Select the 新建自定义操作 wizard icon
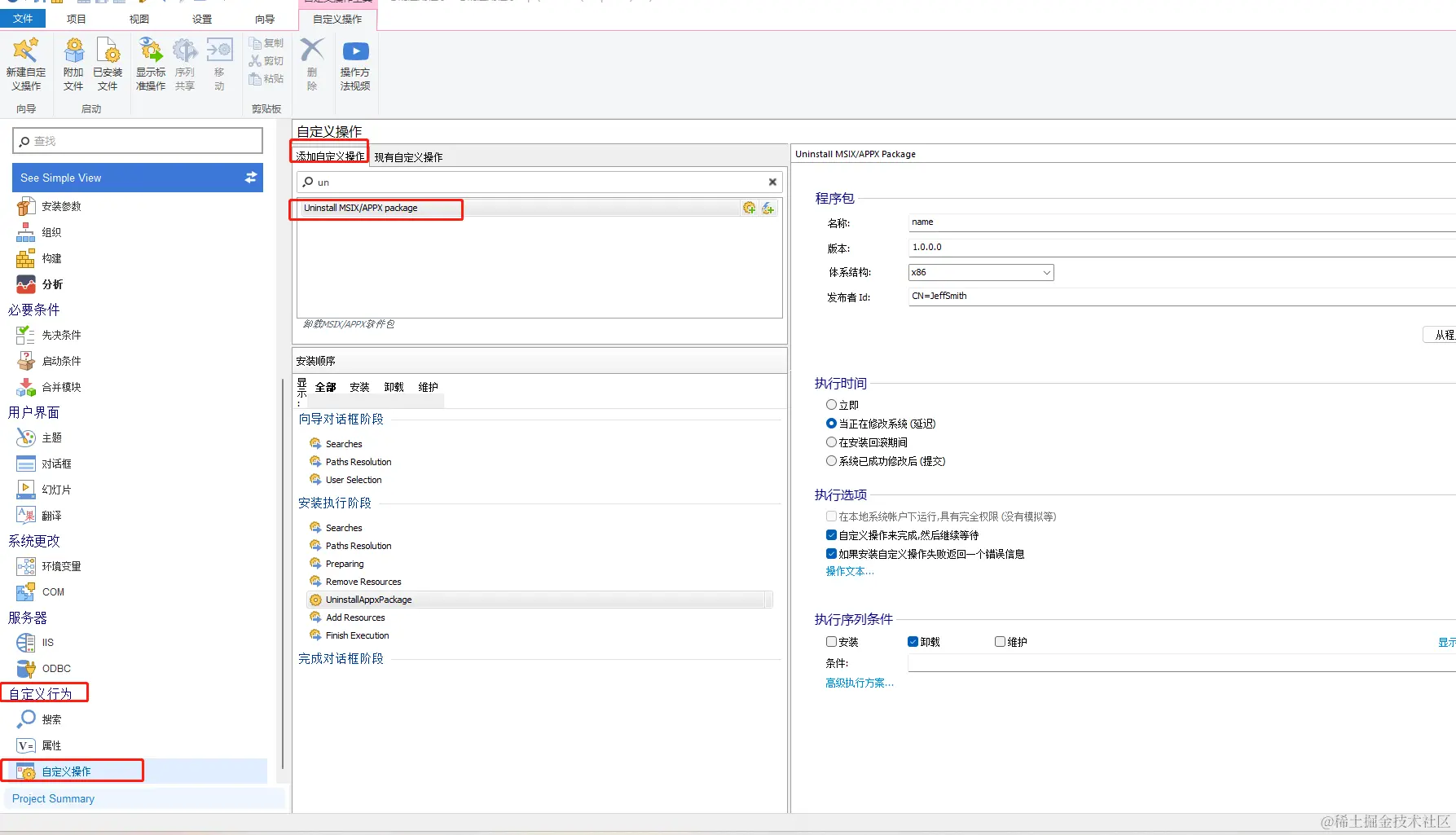Image resolution: width=1456 pixels, height=835 pixels. 25,64
